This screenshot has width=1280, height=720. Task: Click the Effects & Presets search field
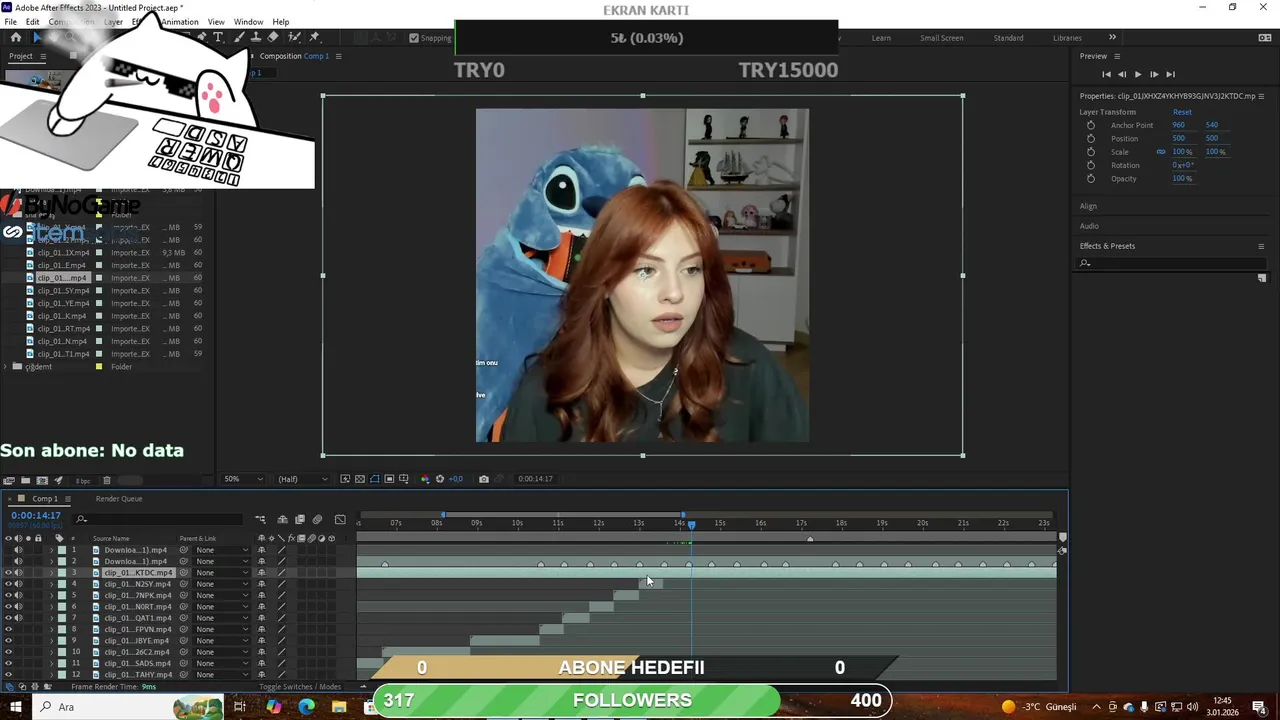1172,263
